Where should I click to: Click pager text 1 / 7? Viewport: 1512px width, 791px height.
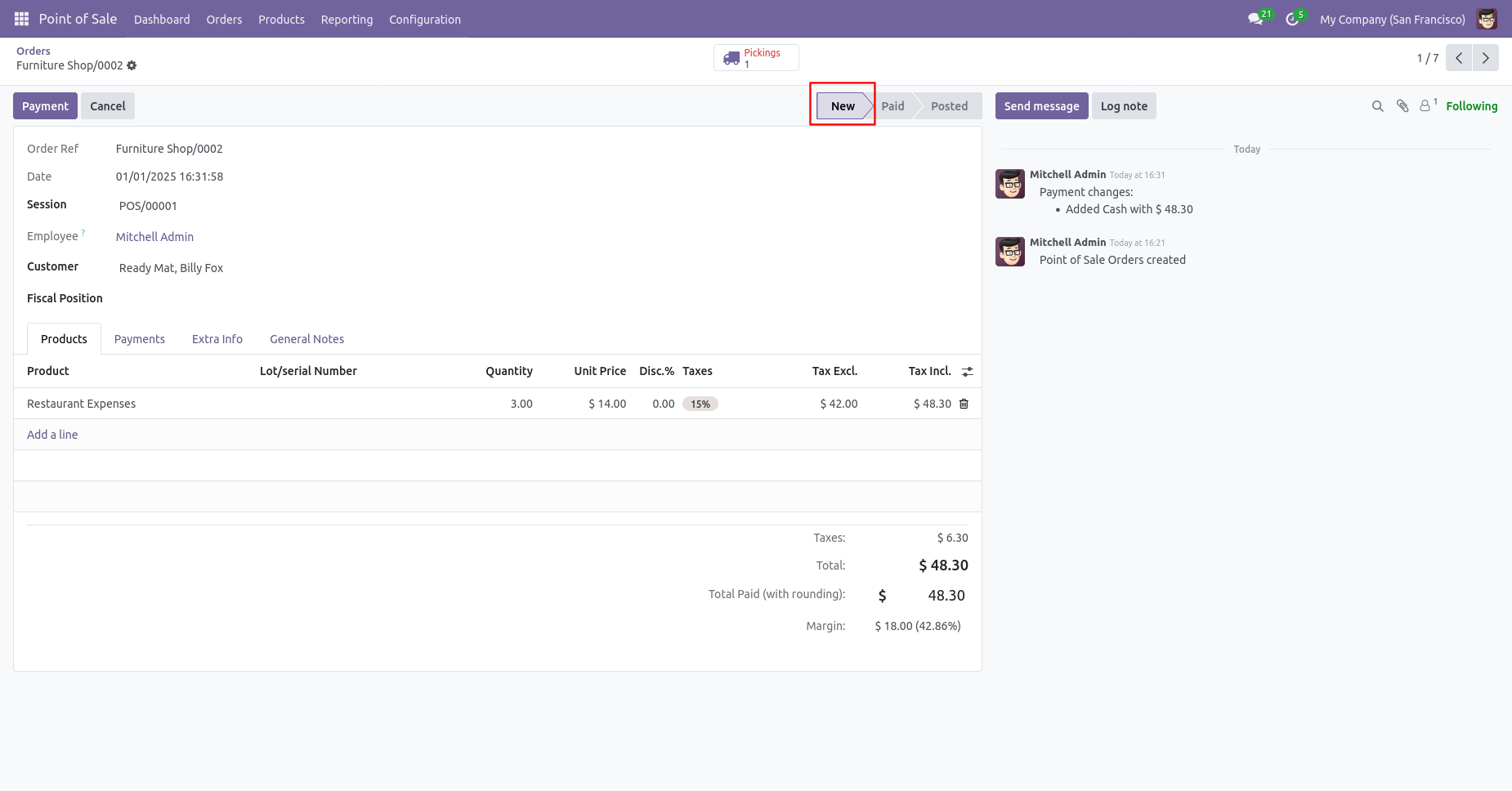(1428, 58)
